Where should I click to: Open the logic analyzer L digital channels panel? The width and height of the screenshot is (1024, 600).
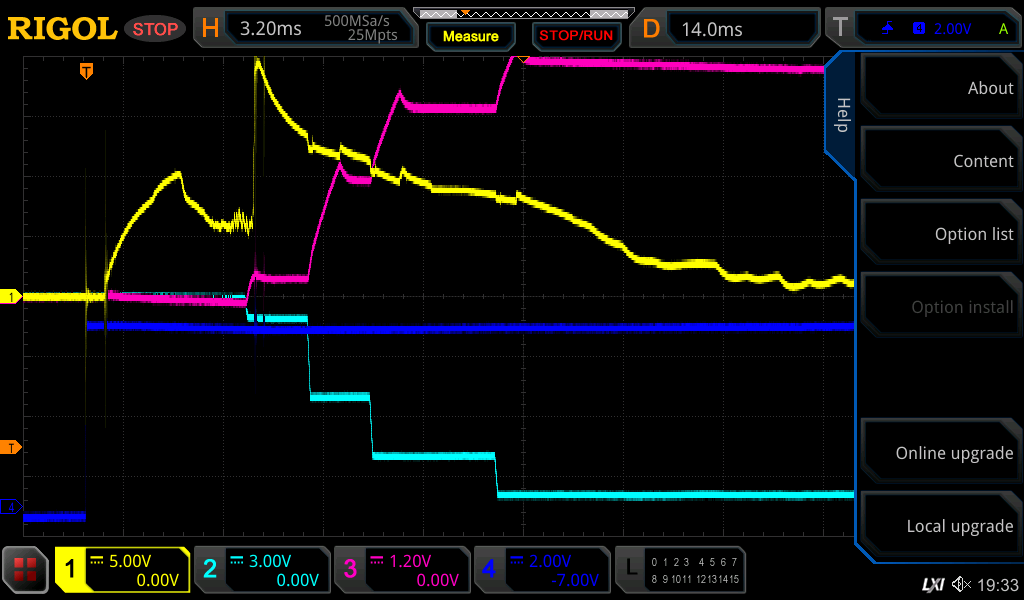coord(682,570)
